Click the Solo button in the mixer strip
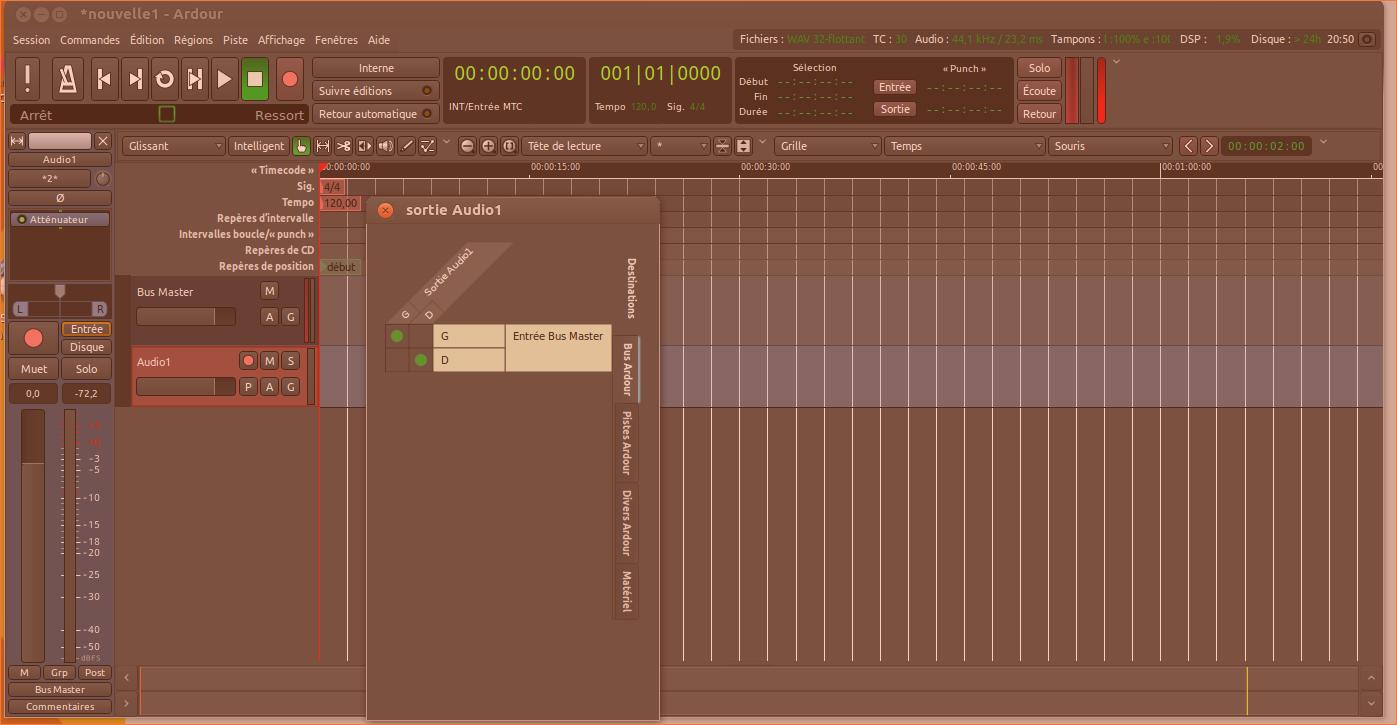Image resolution: width=1397 pixels, height=725 pixels. [87, 369]
